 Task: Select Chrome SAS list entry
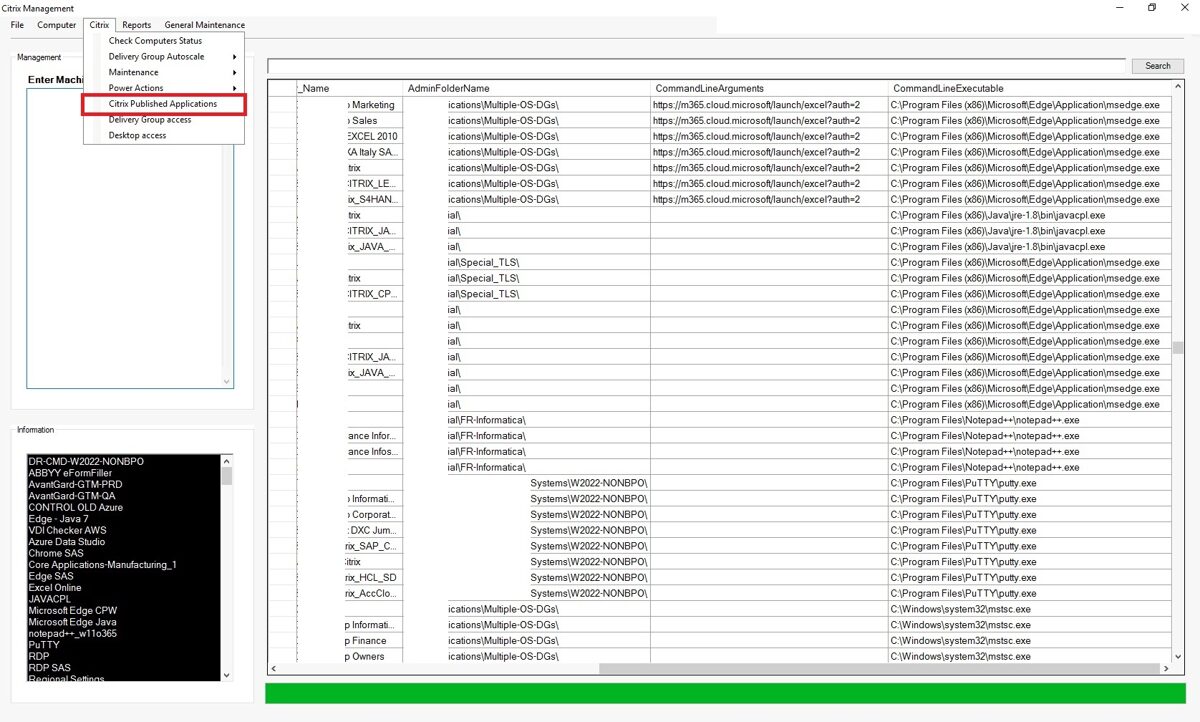[56, 553]
